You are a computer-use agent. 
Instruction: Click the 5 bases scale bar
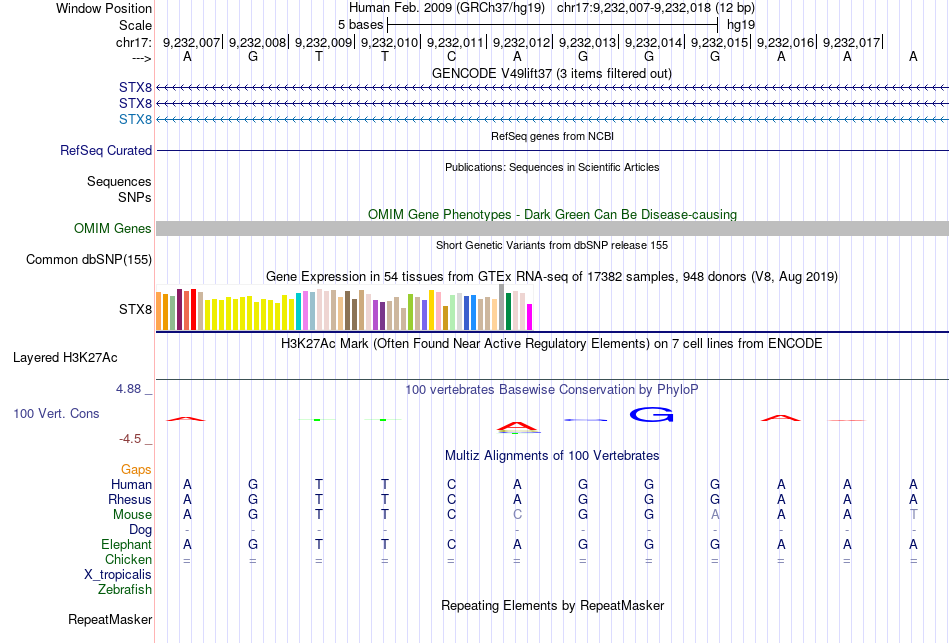(x=553, y=25)
